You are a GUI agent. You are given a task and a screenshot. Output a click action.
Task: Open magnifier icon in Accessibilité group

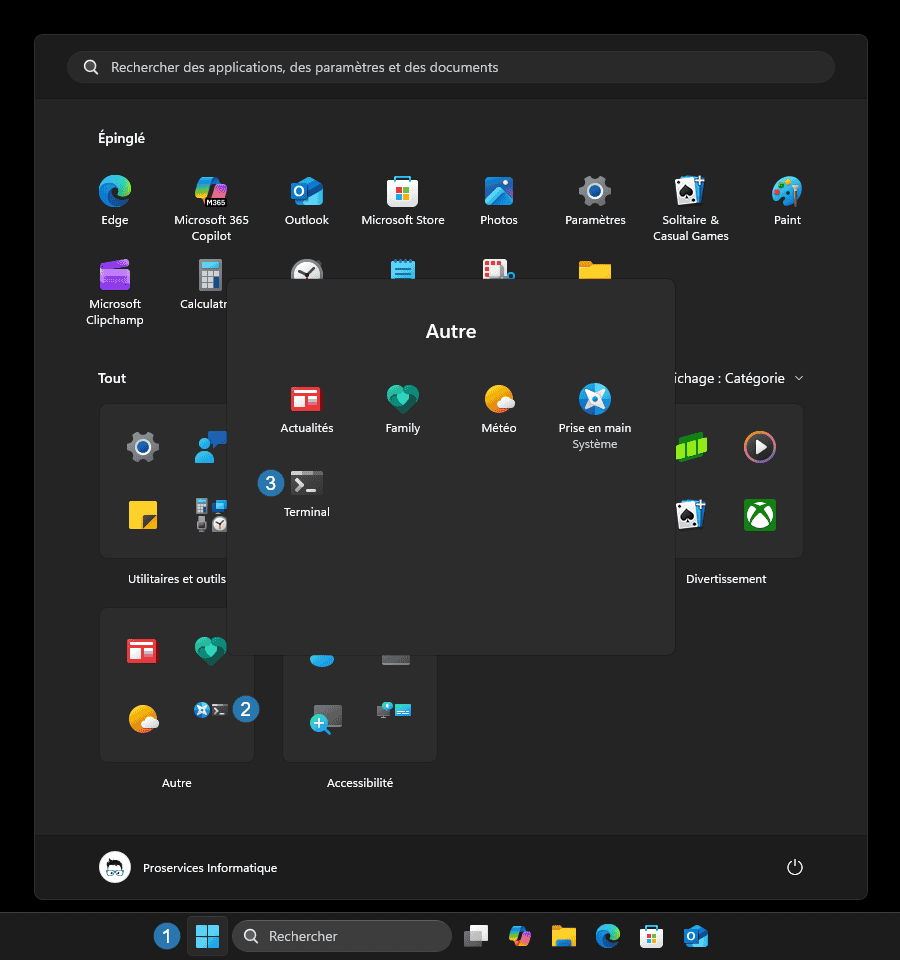coord(326,719)
